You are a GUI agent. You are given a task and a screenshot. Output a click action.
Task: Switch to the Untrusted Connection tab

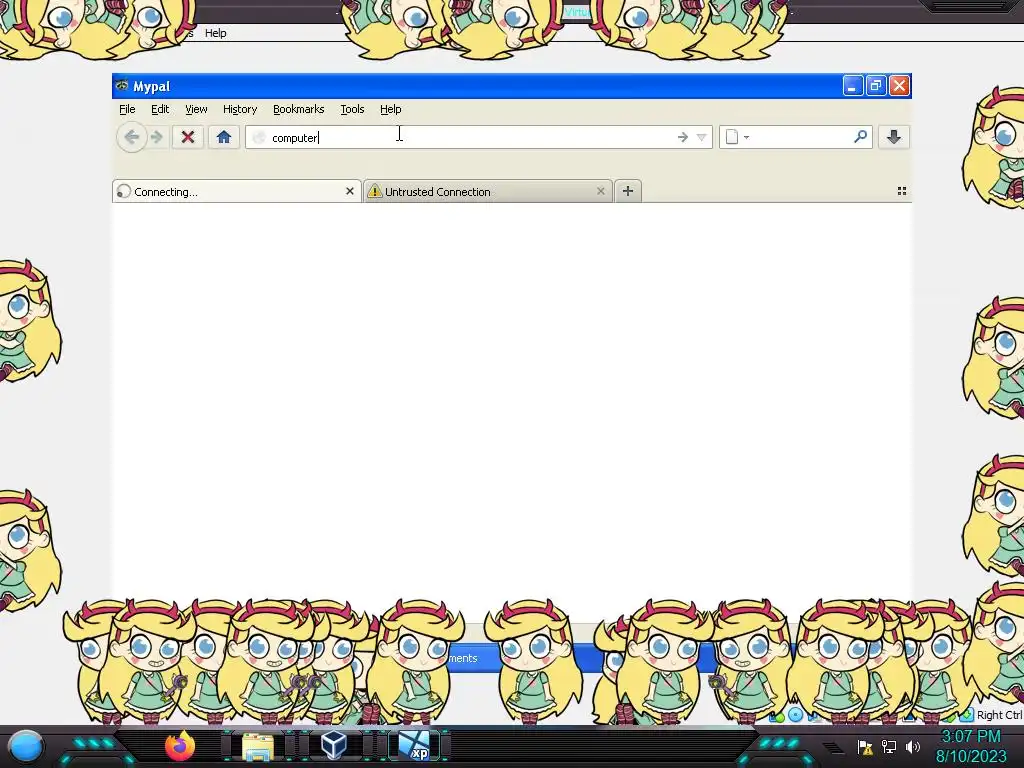488,191
